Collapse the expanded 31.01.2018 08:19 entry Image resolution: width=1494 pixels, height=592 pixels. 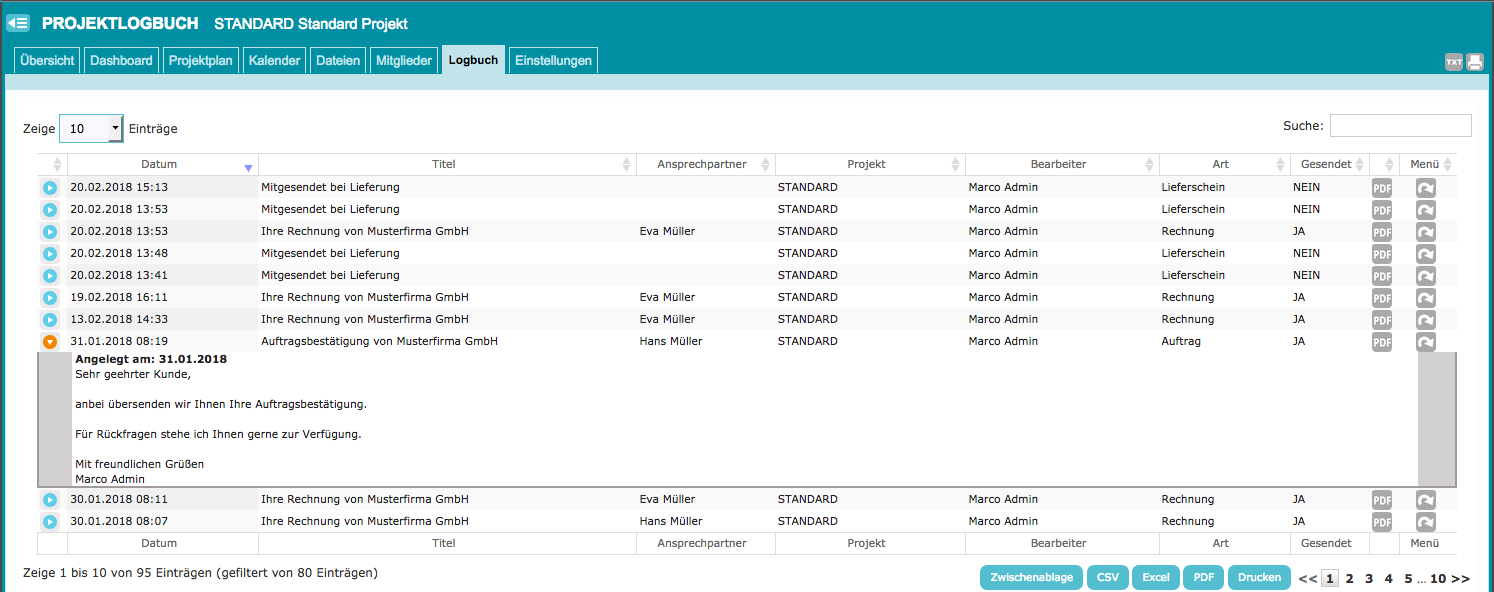(x=50, y=342)
